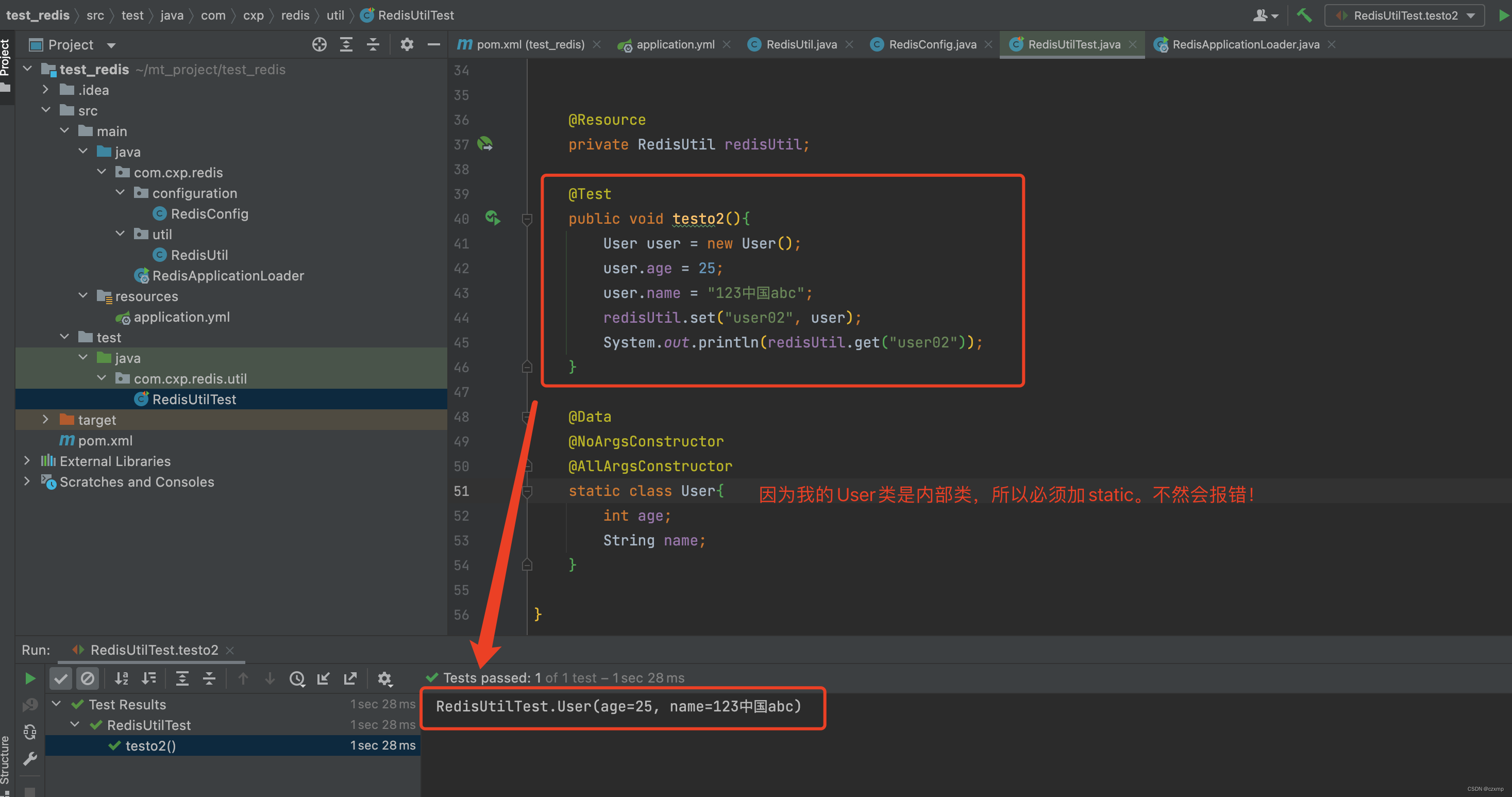Select RedisApplicationLoader in tree
The width and height of the screenshot is (1512, 797).
[219, 275]
